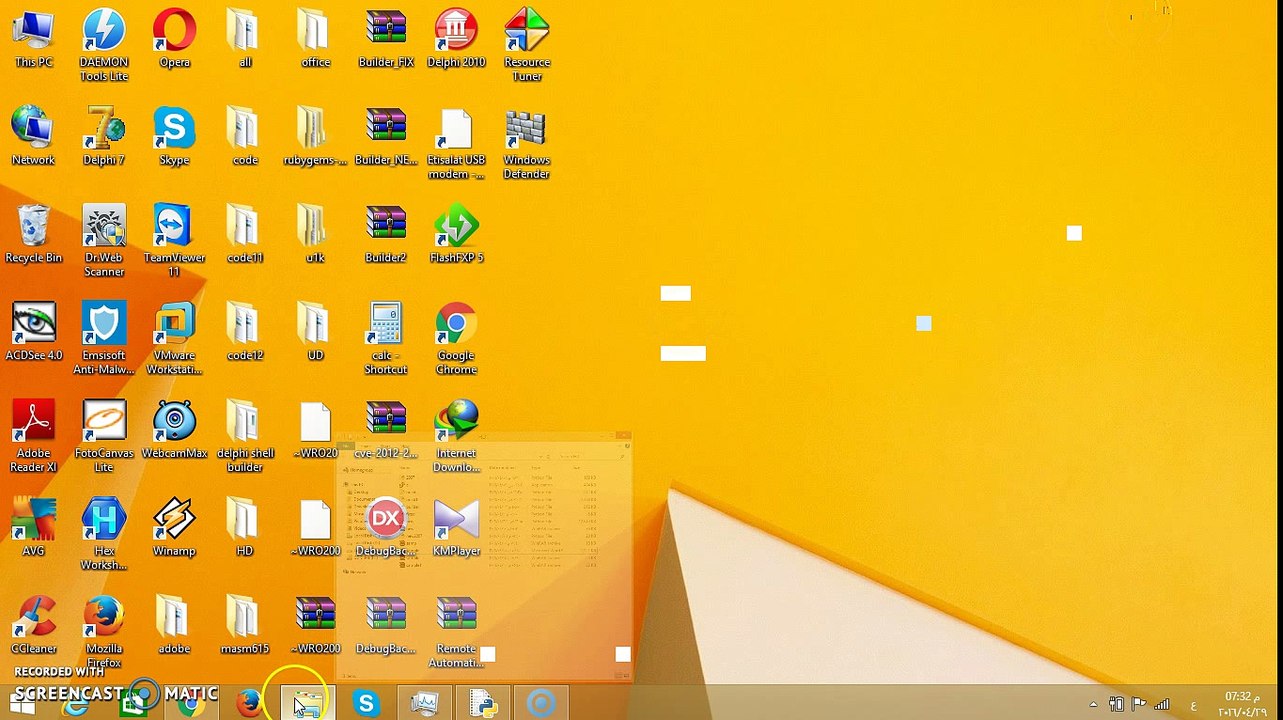Click the Winamp shortcut

[174, 528]
